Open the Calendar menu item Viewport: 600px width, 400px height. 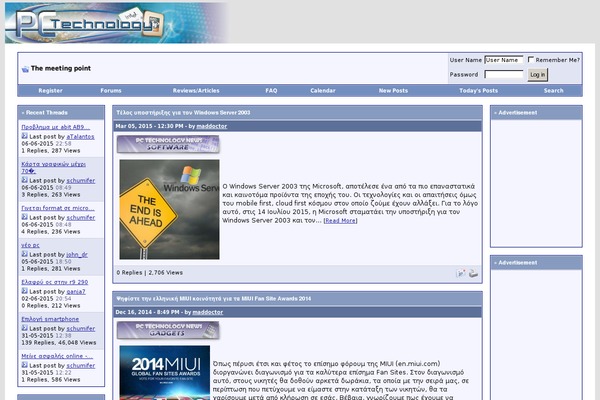[x=323, y=91]
